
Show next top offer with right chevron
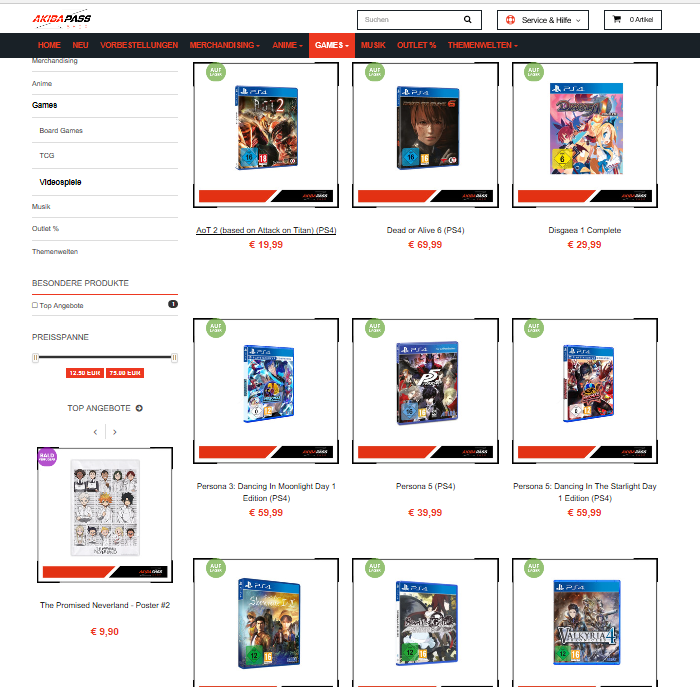pyautogui.click(x=115, y=432)
